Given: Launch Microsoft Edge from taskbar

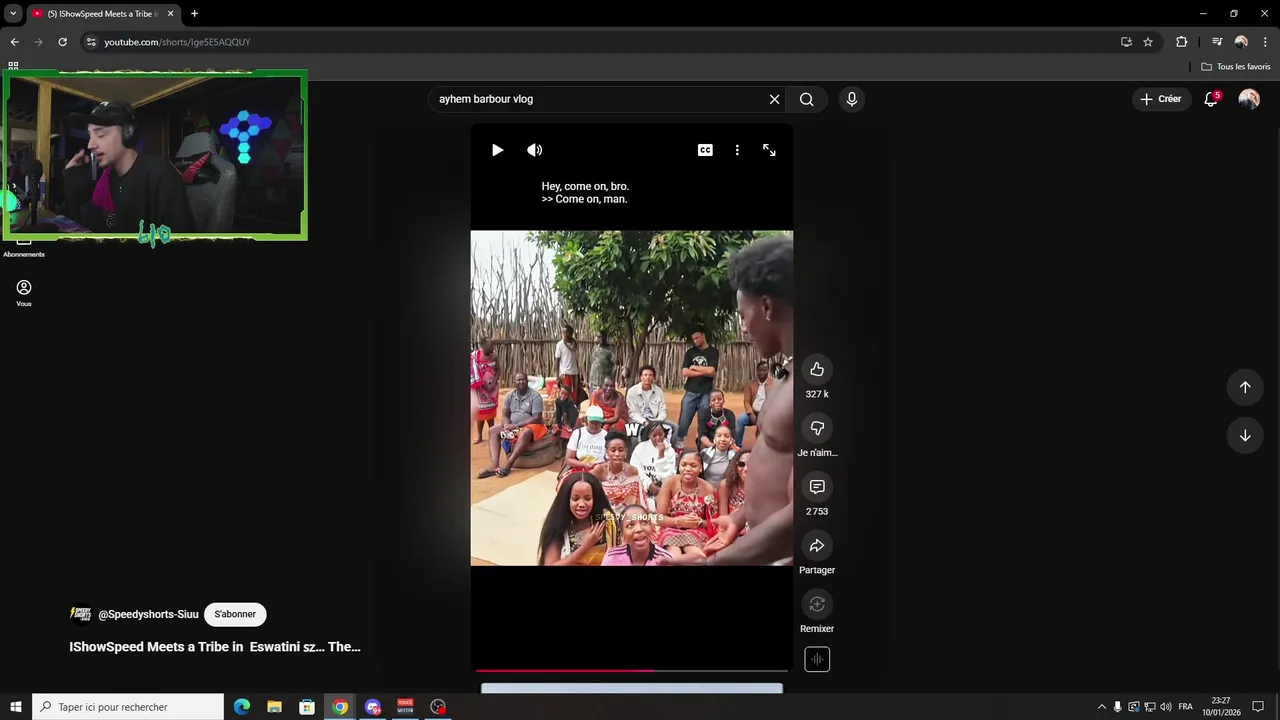Looking at the screenshot, I should pos(242,707).
